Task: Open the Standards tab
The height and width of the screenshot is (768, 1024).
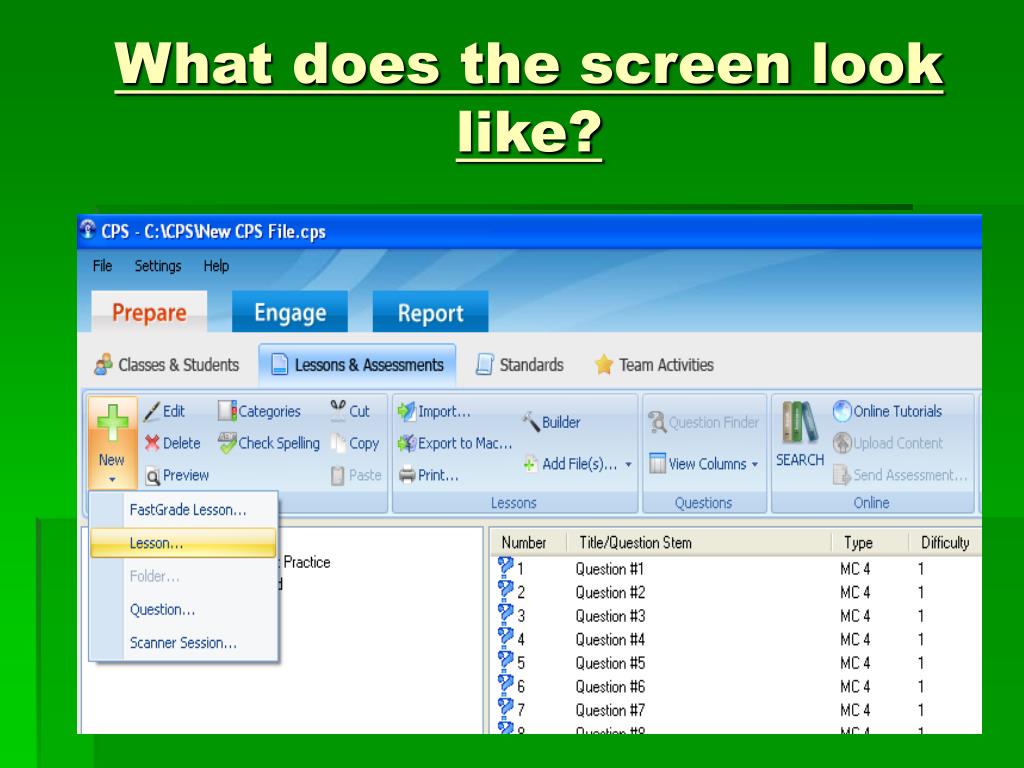Action: coord(520,364)
